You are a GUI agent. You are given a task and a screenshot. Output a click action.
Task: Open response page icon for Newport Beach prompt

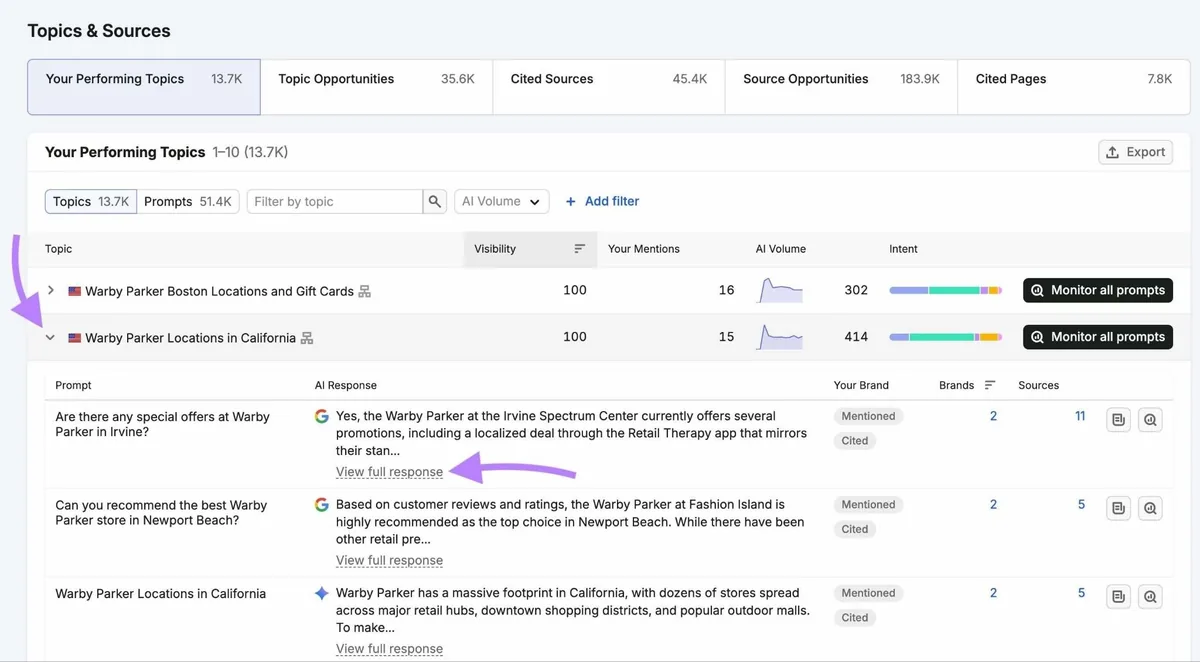pyautogui.click(x=1119, y=509)
